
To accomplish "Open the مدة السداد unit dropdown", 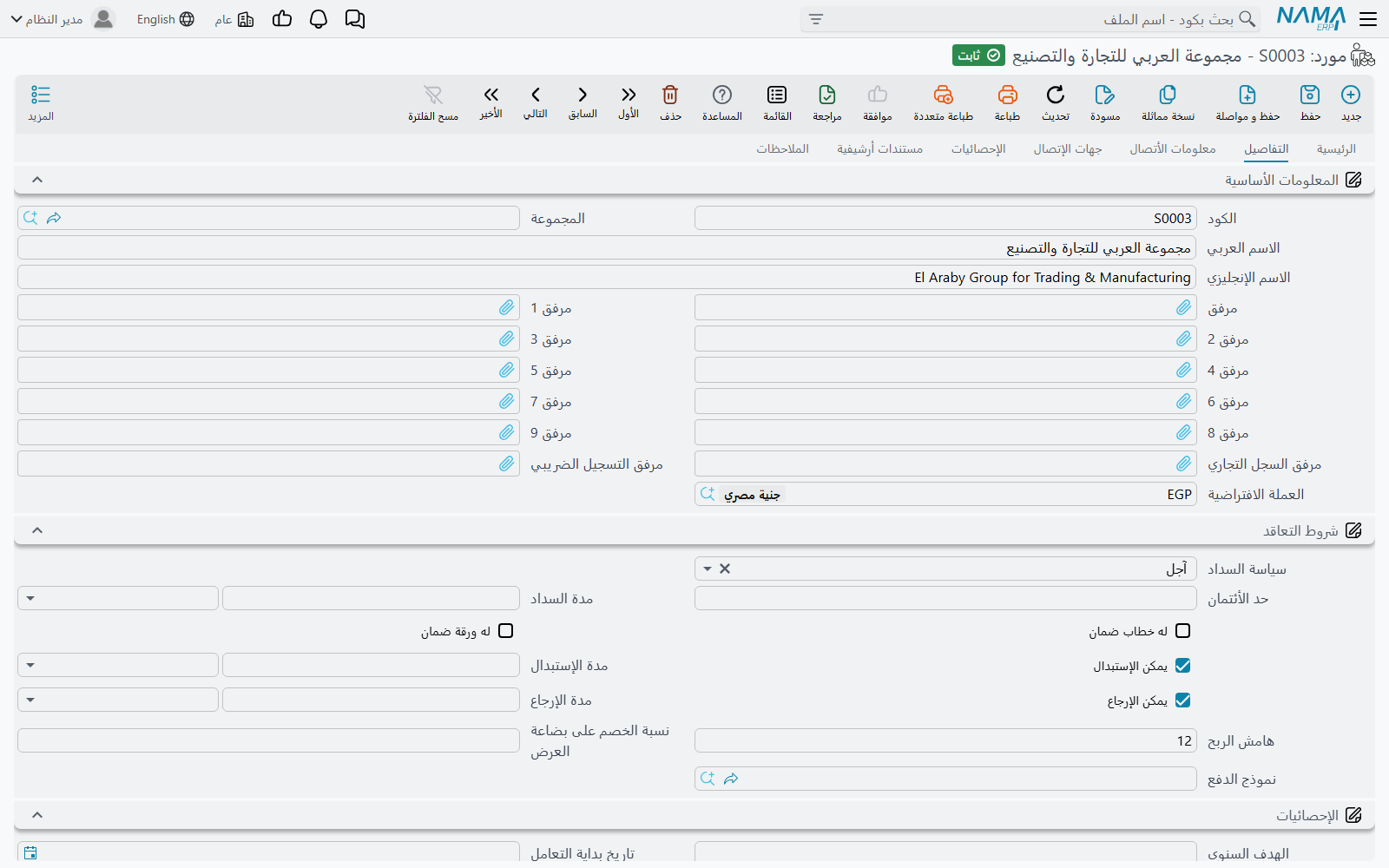I will [x=30, y=598].
